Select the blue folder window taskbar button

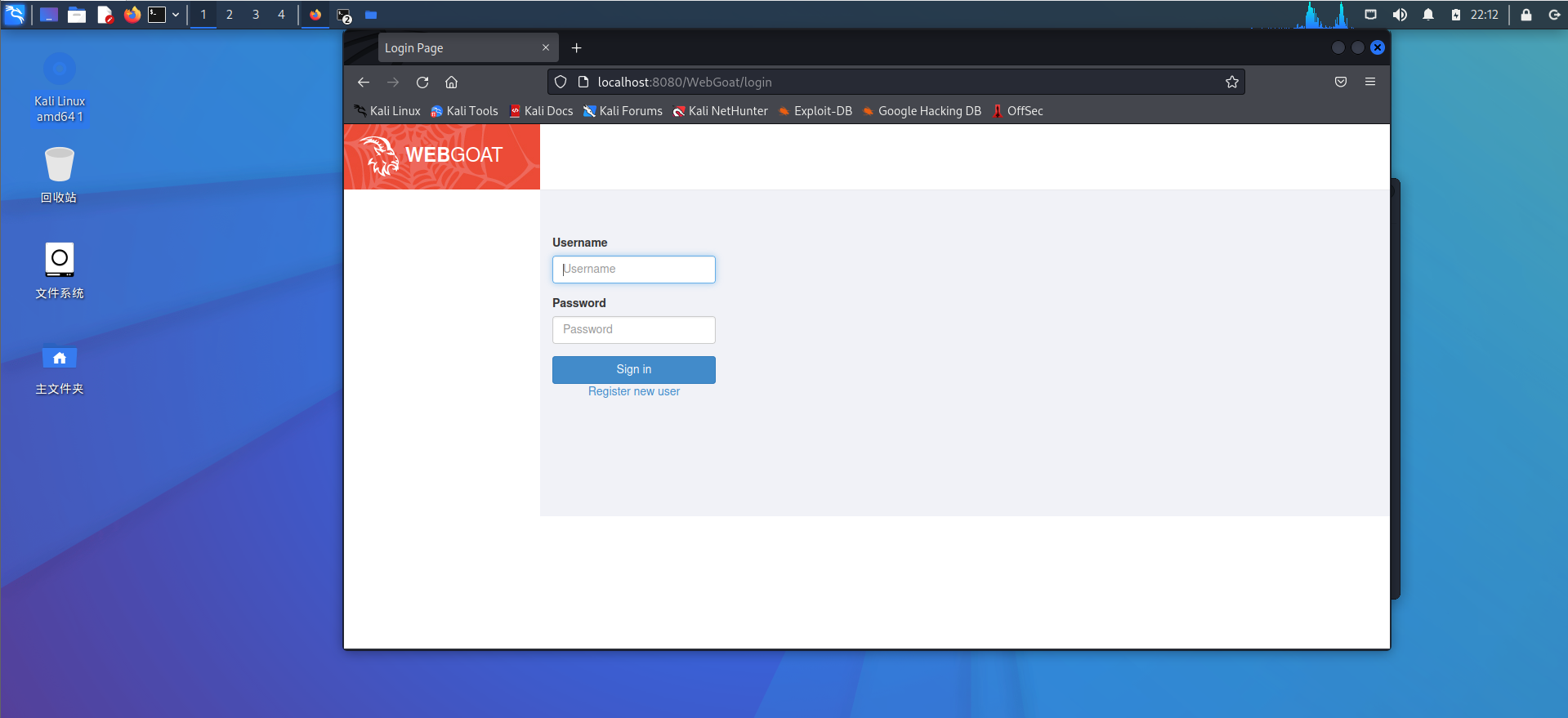[x=371, y=15]
